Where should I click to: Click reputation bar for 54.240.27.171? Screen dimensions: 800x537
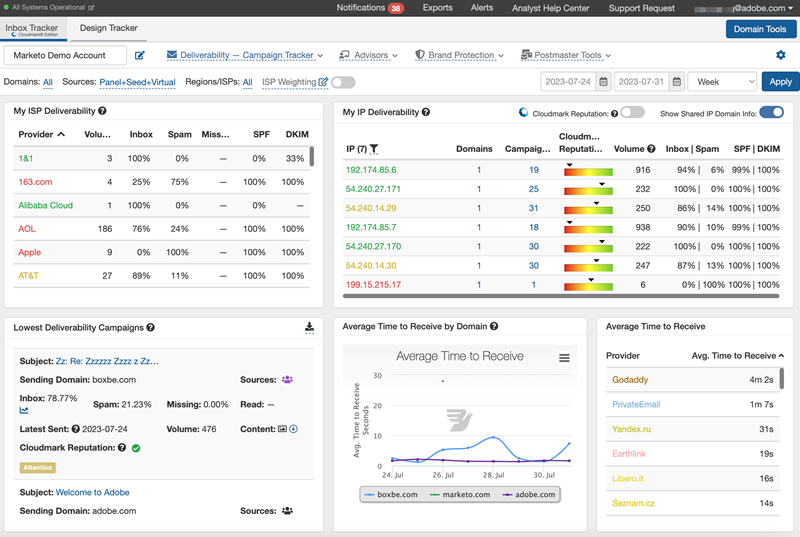pos(588,190)
